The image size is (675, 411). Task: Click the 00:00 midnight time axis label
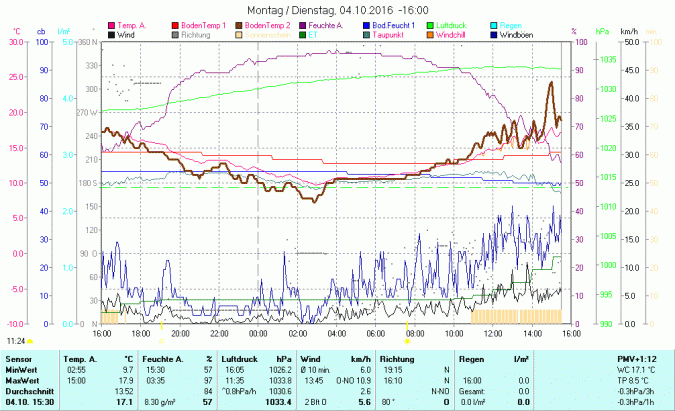(258, 333)
